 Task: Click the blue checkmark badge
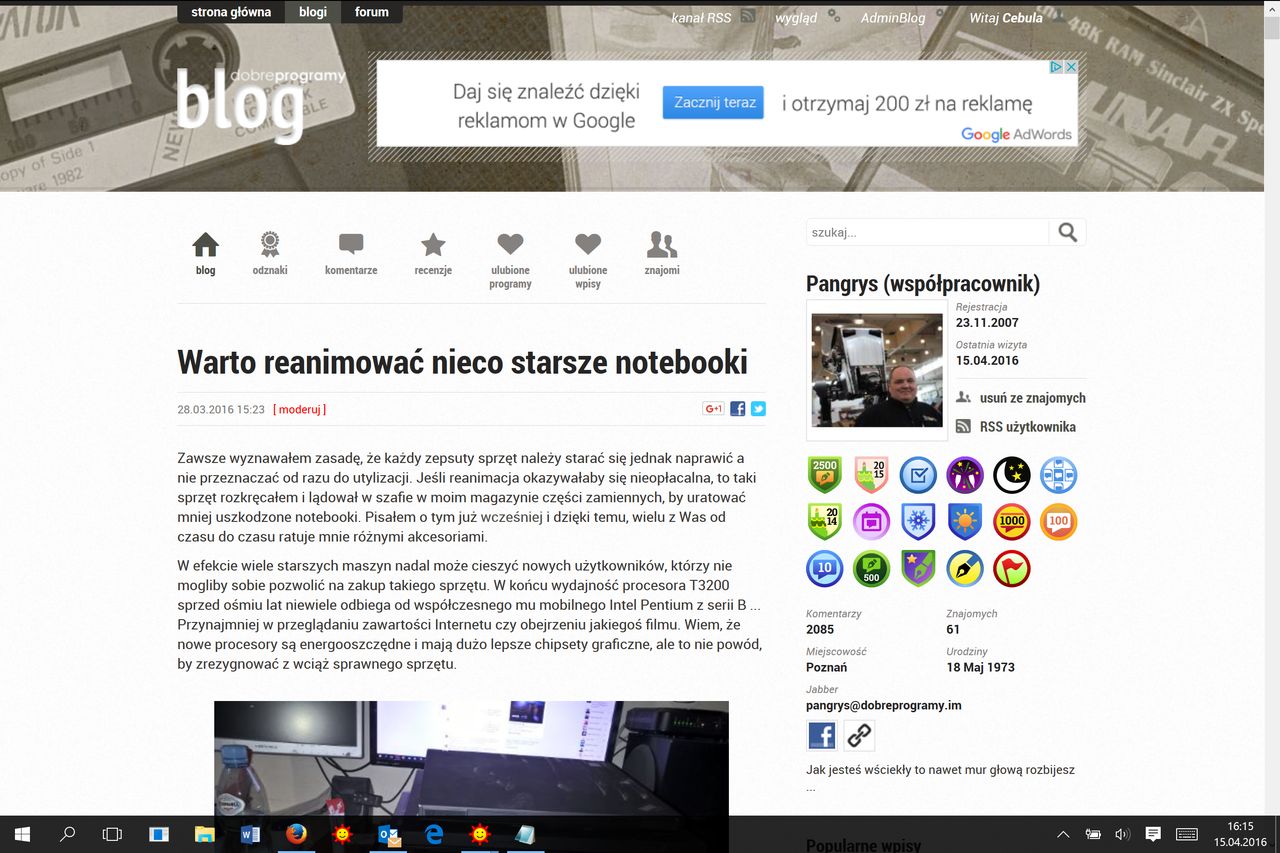coord(918,475)
